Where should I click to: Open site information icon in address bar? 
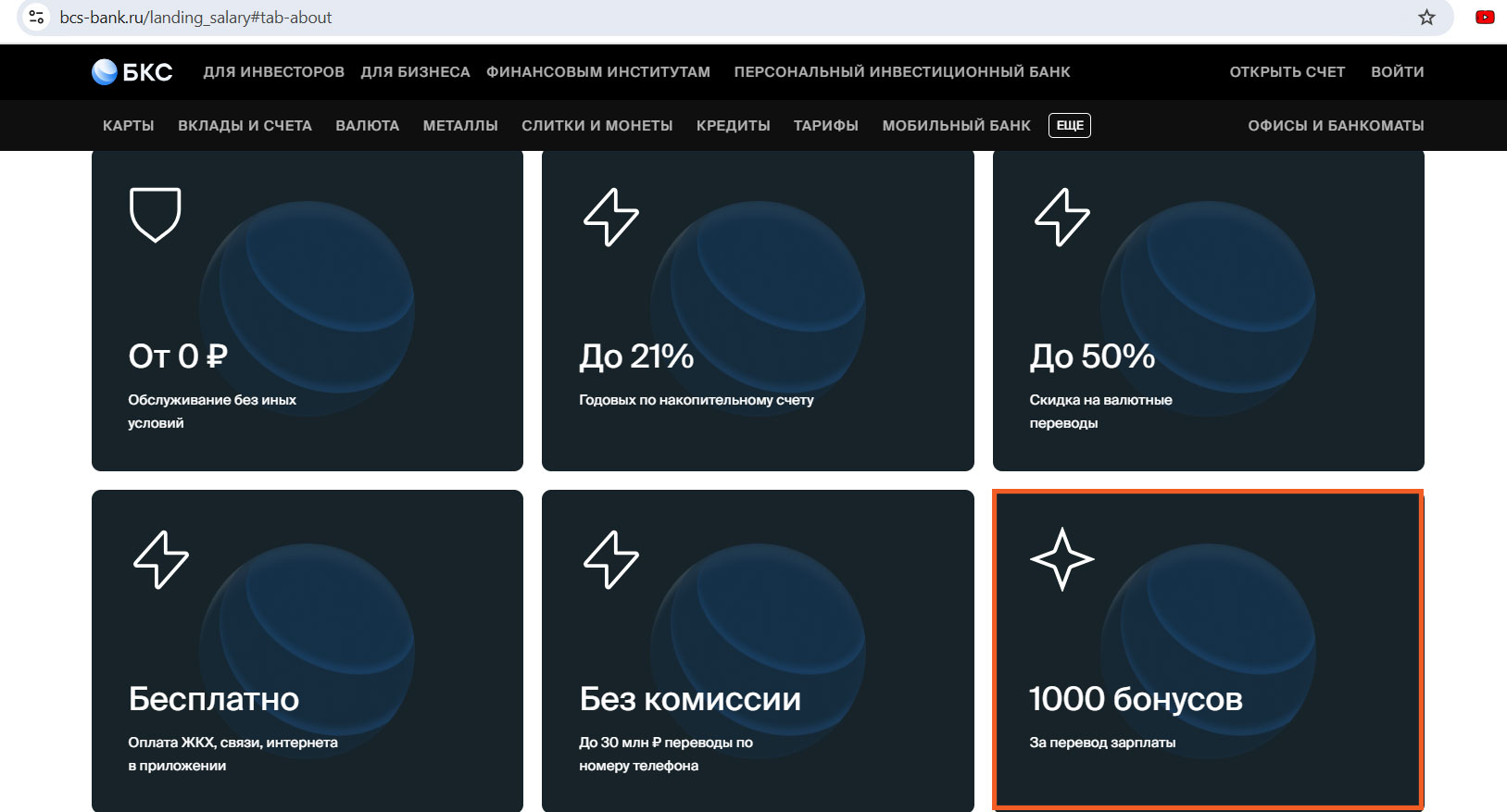pyautogui.click(x=36, y=18)
